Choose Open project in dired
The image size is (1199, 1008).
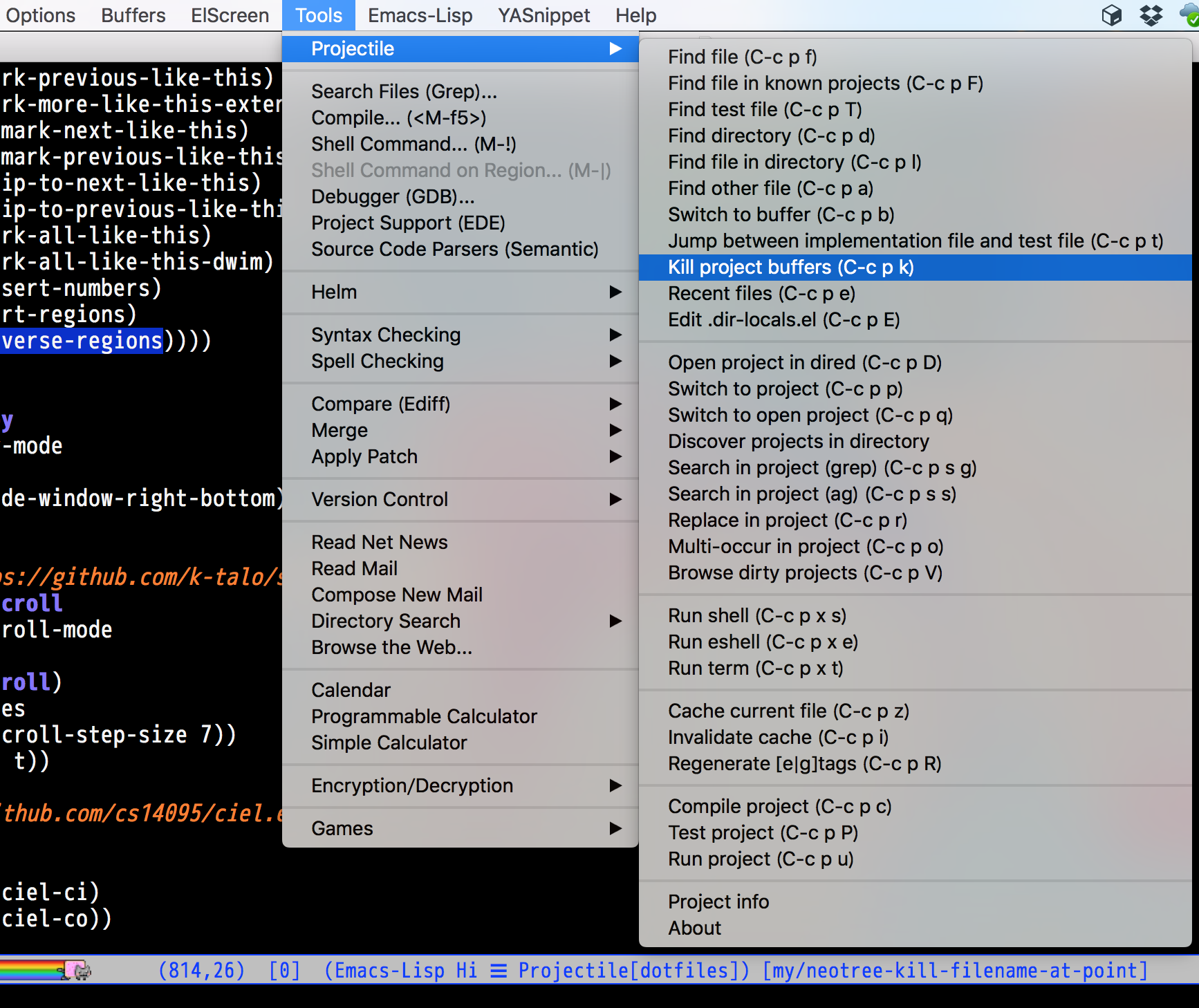(x=915, y=362)
